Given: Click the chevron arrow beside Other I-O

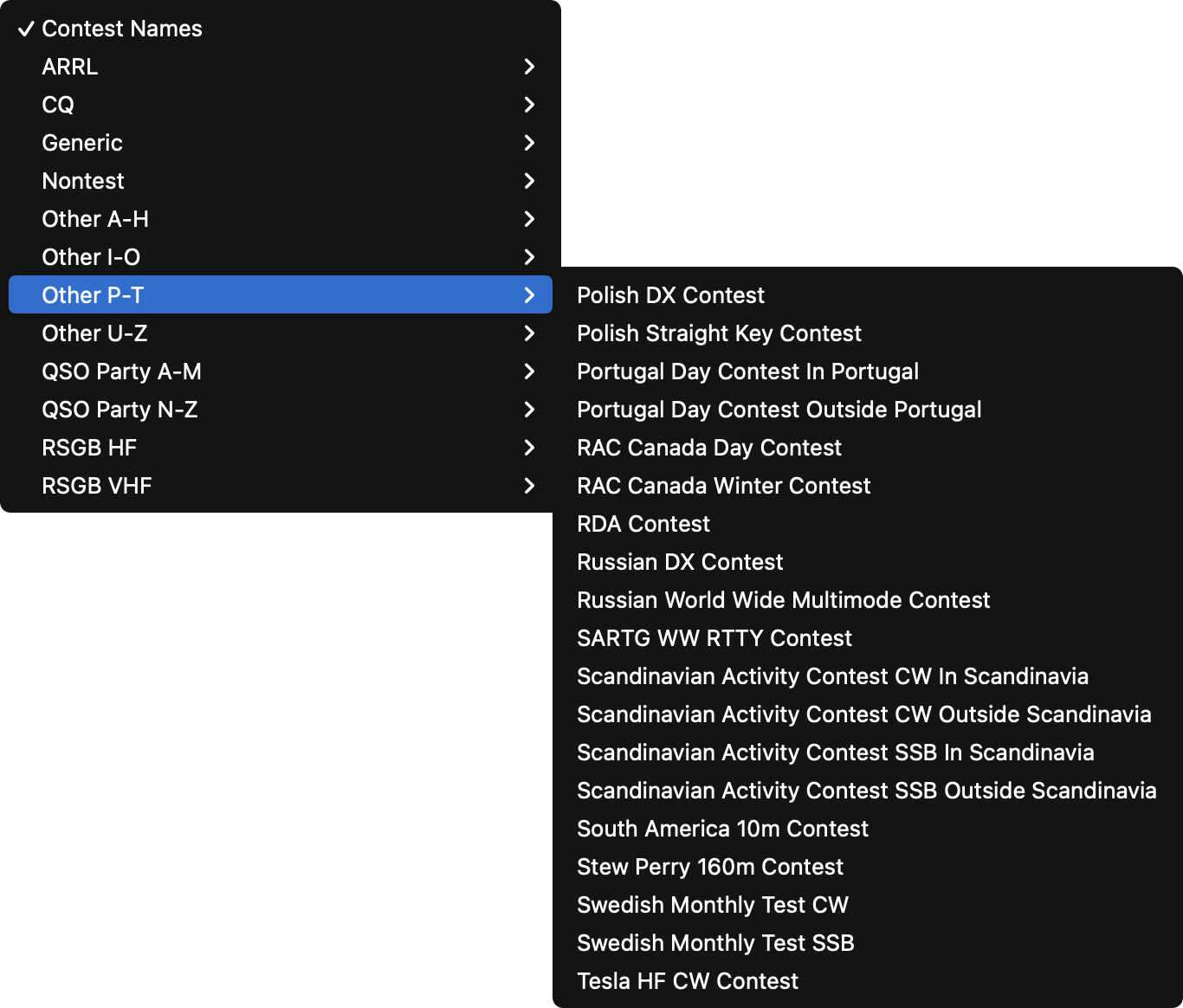Looking at the screenshot, I should 530,257.
